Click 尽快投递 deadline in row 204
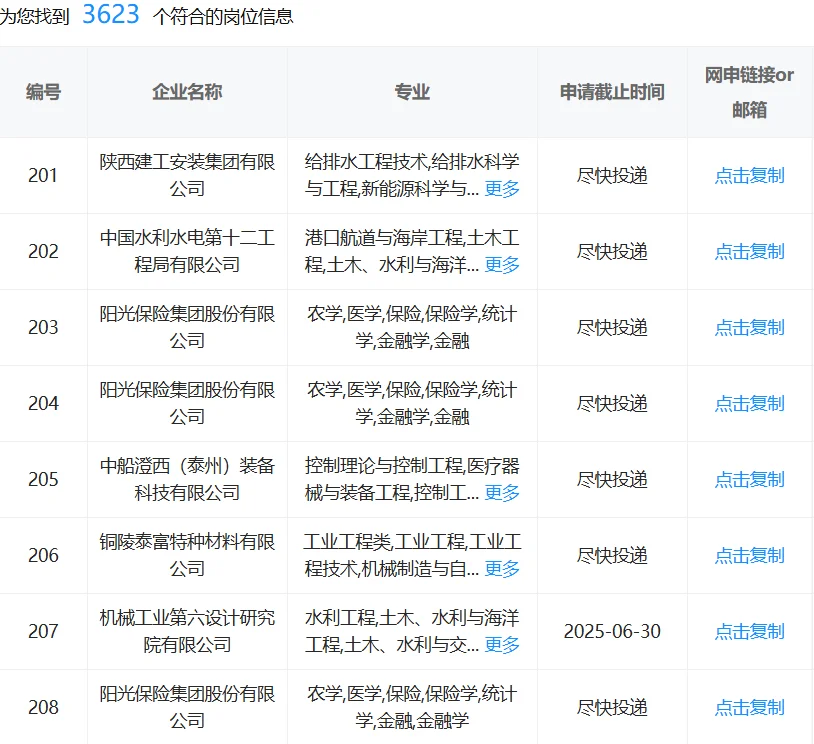Screen dimensions: 814x744 [x=612, y=403]
